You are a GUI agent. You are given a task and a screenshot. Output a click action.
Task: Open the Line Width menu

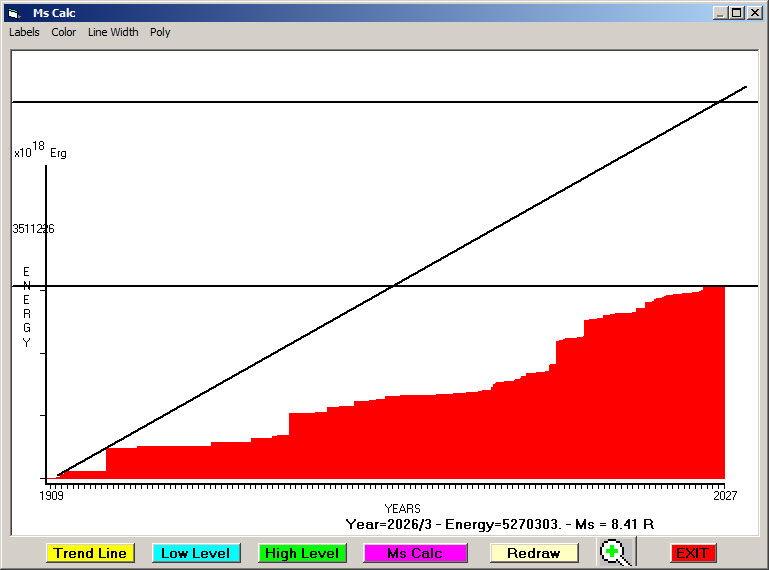tap(113, 32)
